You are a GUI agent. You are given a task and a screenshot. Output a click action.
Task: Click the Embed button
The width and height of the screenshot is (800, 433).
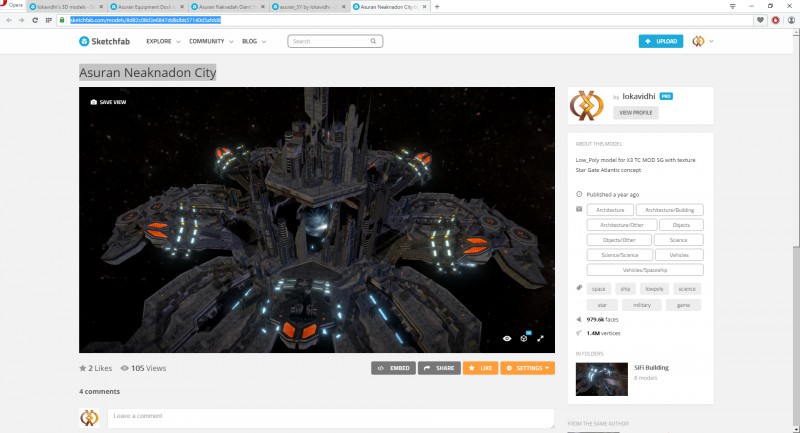point(393,368)
